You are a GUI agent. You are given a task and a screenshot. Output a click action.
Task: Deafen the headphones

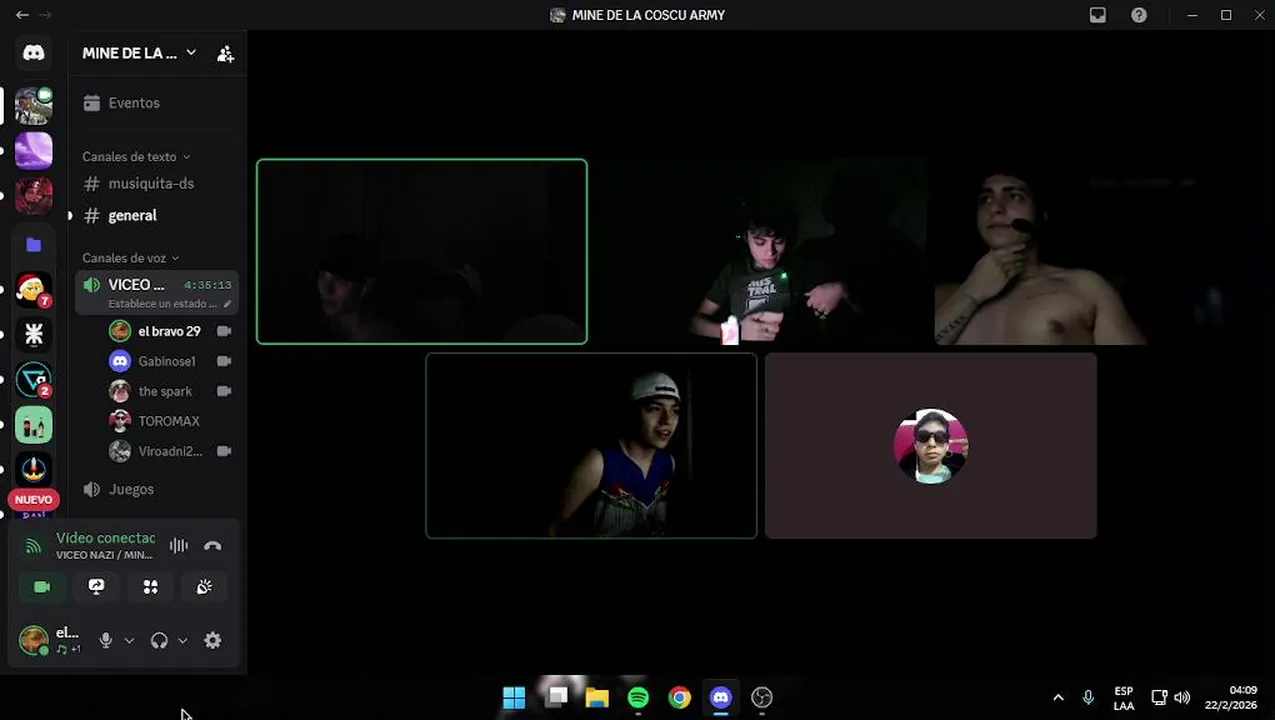coord(159,641)
